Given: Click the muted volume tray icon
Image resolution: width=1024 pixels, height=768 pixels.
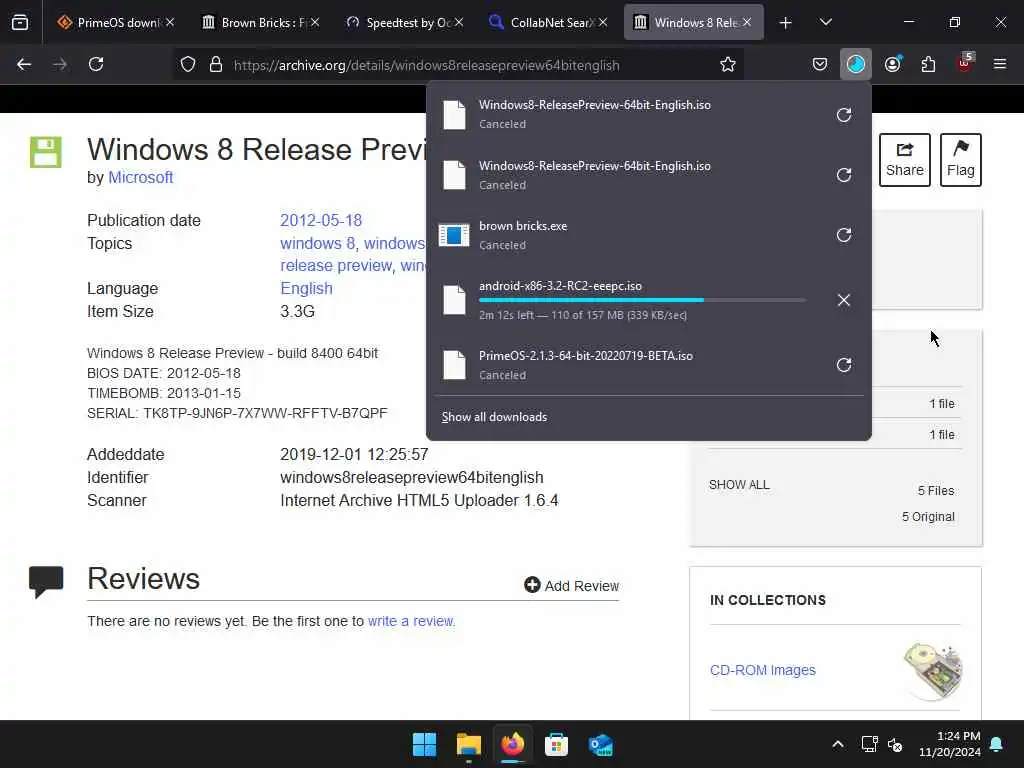Looking at the screenshot, I should pyautogui.click(x=895, y=744).
